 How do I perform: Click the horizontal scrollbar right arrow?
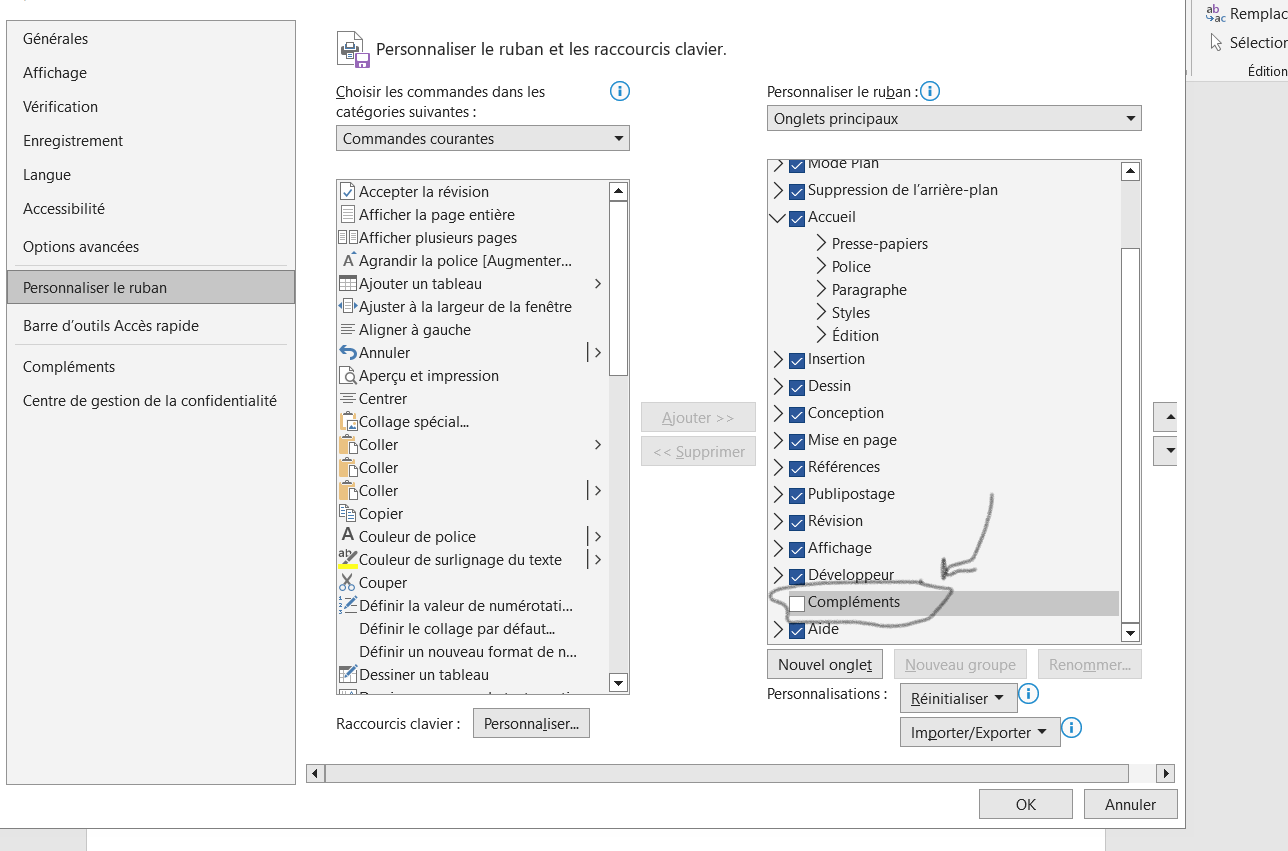pyautogui.click(x=1165, y=773)
